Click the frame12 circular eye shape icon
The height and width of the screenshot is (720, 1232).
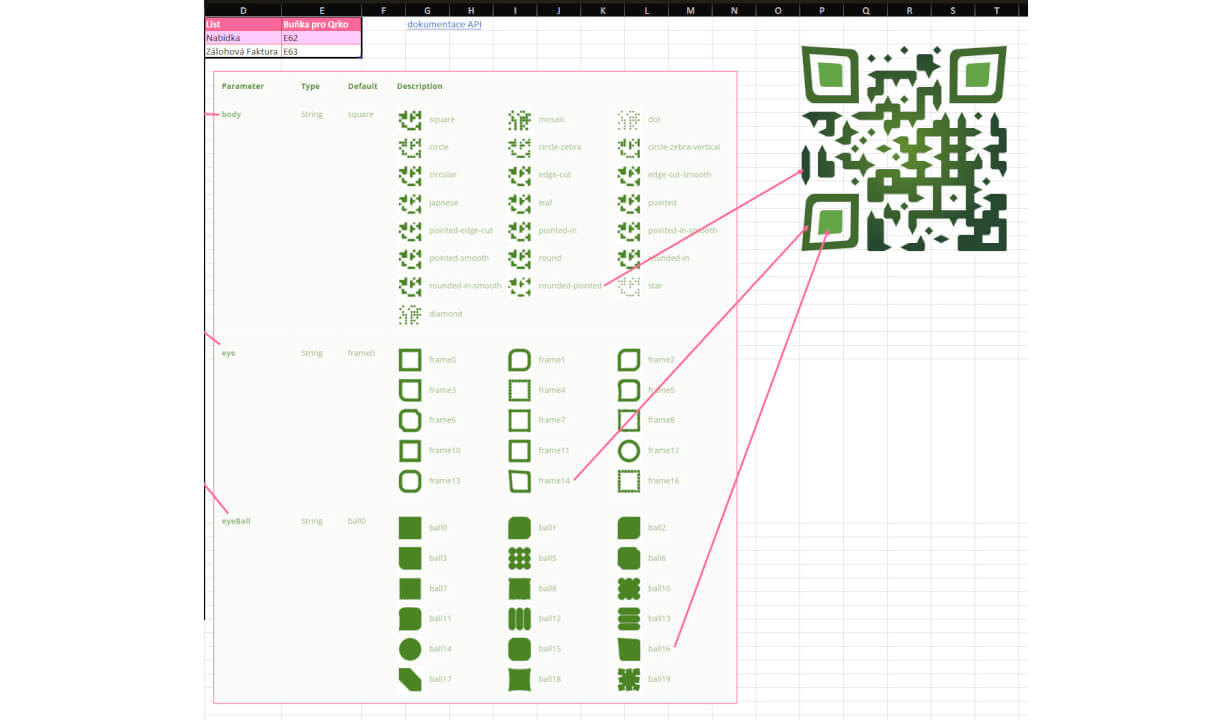[x=629, y=450]
